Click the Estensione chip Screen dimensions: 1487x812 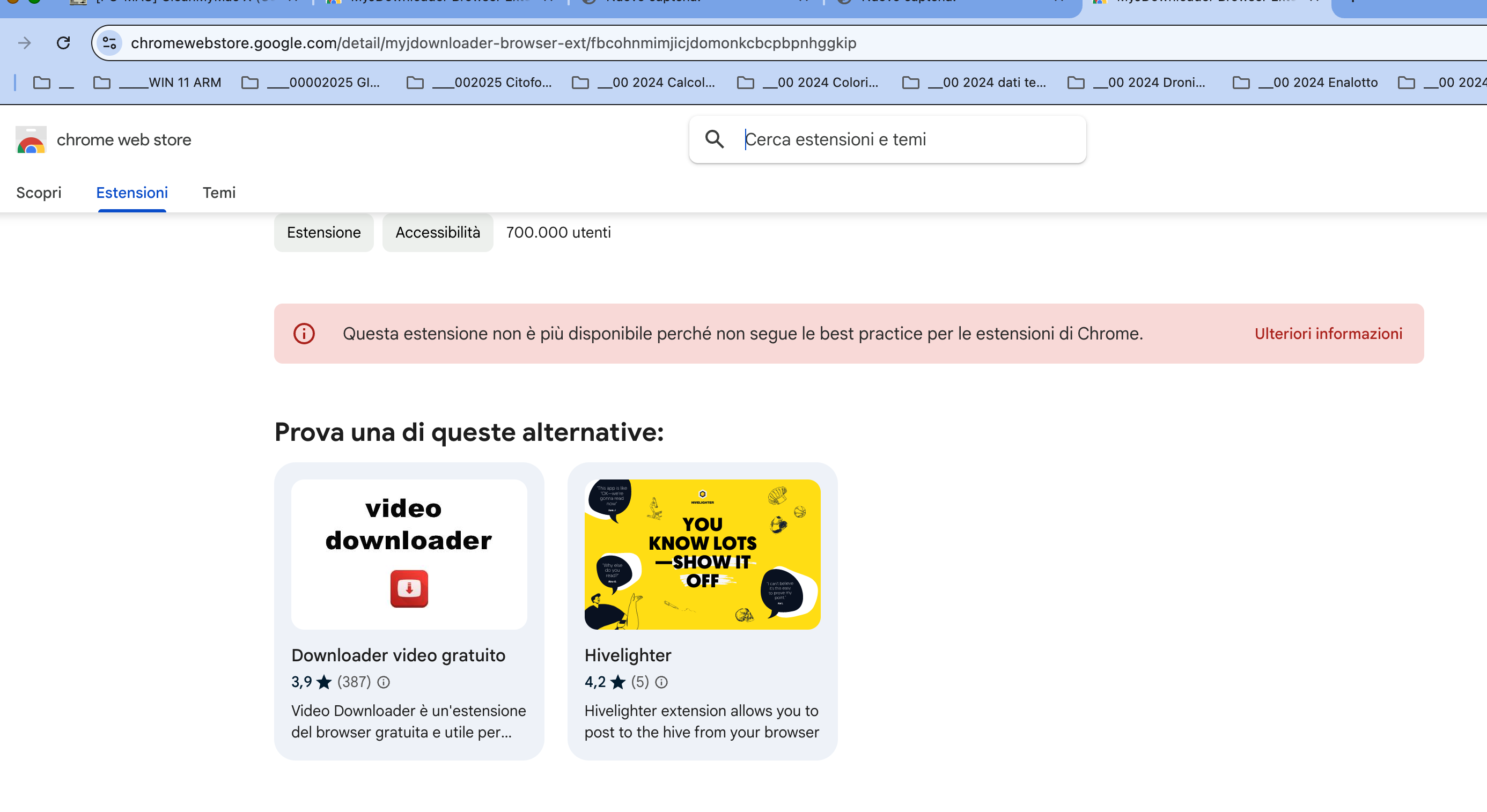tap(324, 233)
